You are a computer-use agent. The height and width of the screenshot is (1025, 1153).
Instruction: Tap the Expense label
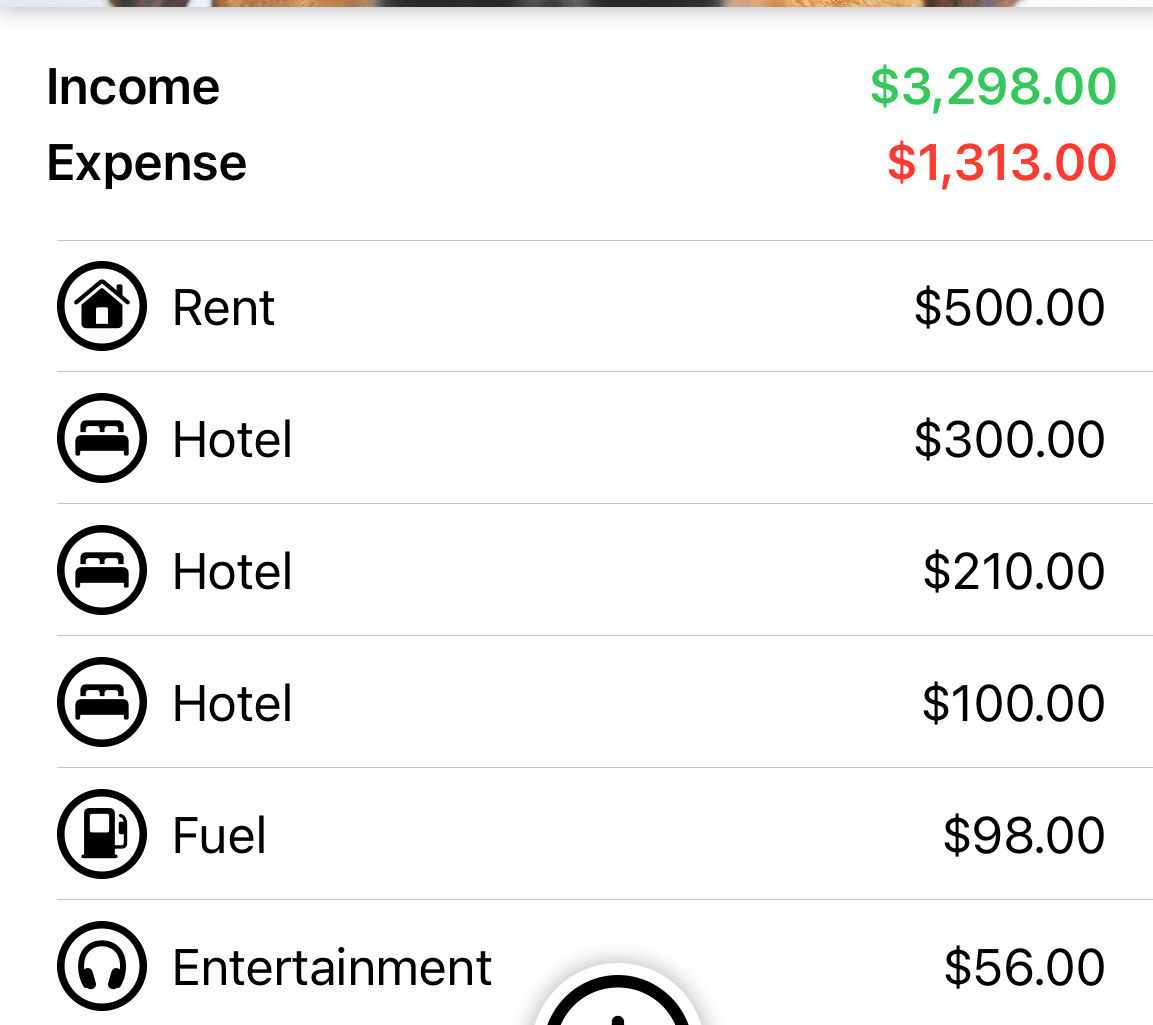[146, 163]
